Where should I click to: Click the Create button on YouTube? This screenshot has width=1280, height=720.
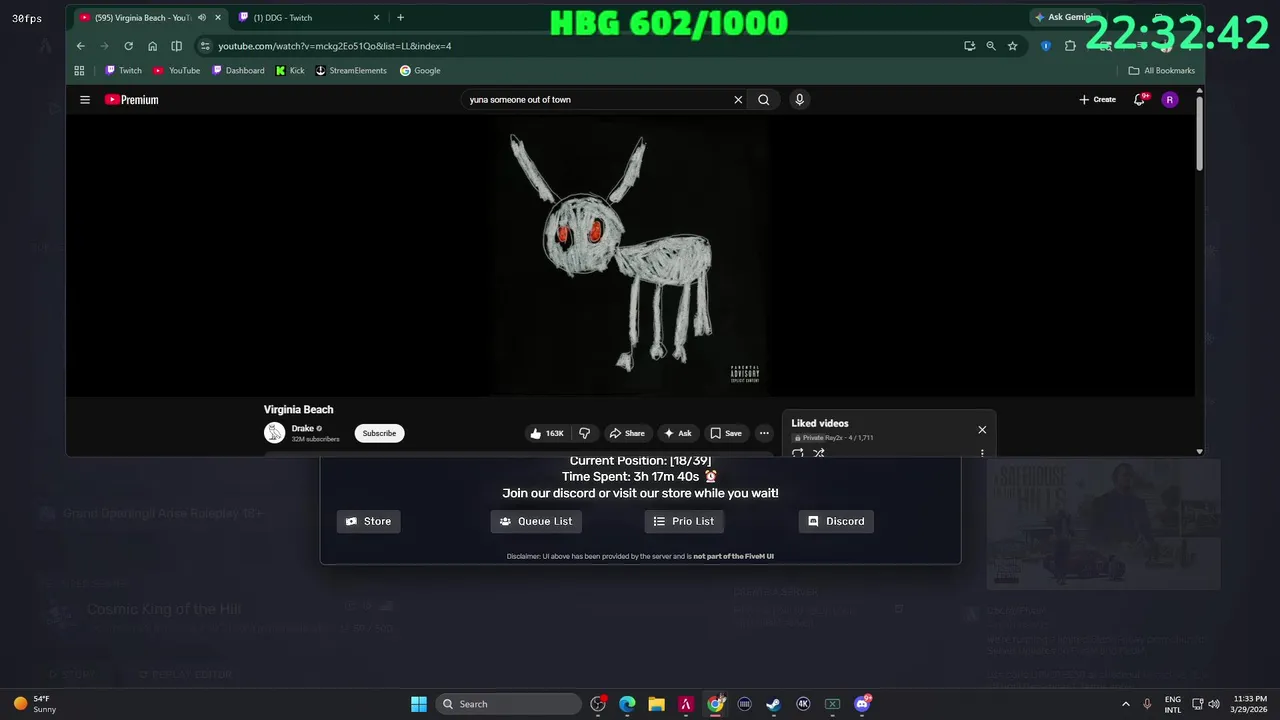pyautogui.click(x=1097, y=100)
